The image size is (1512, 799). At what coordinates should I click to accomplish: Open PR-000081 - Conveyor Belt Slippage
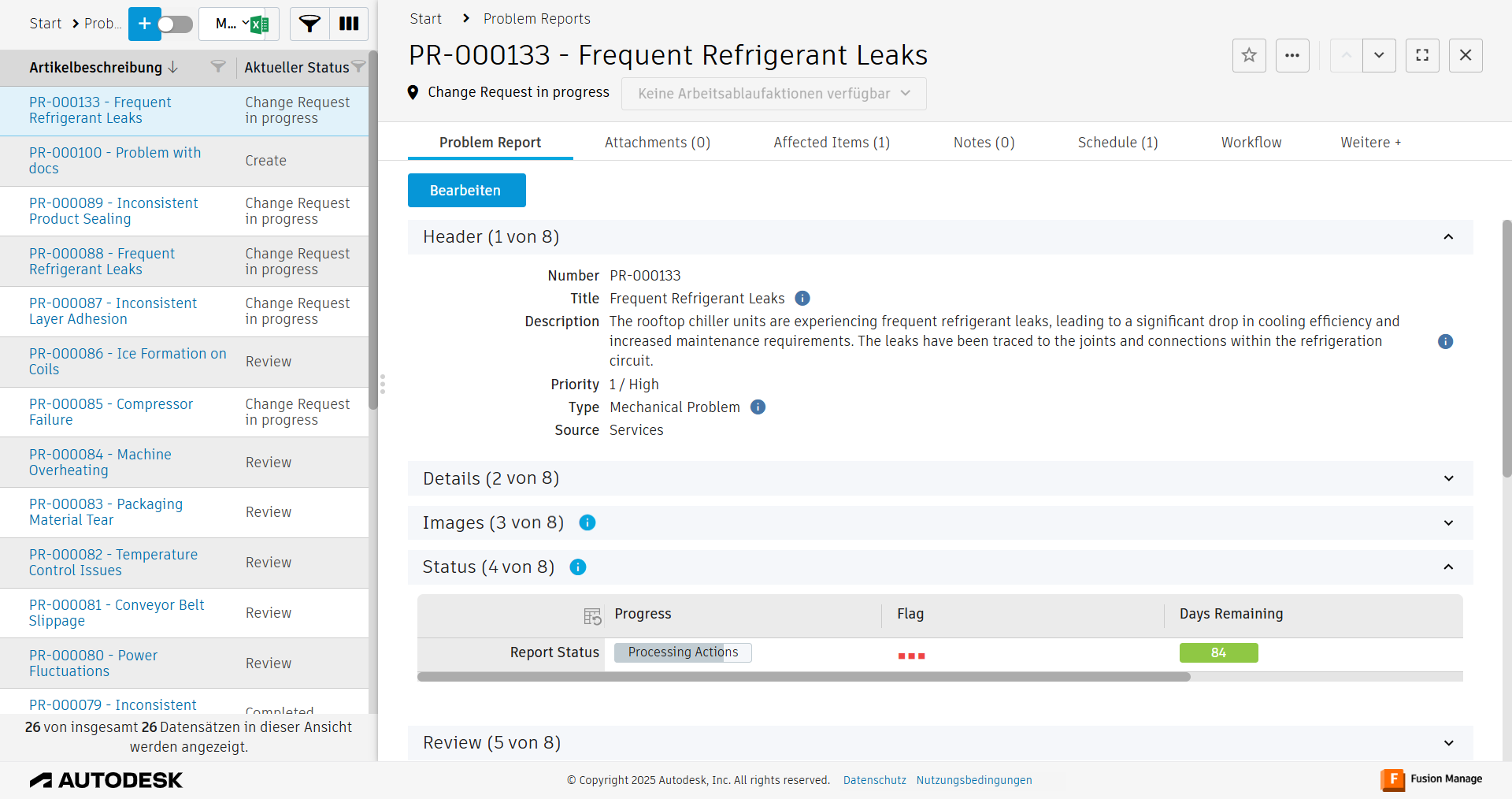click(x=117, y=613)
